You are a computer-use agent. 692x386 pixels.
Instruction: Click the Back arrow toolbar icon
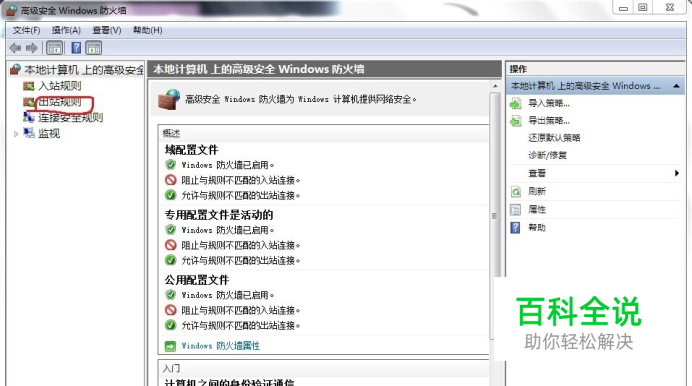coord(15,48)
